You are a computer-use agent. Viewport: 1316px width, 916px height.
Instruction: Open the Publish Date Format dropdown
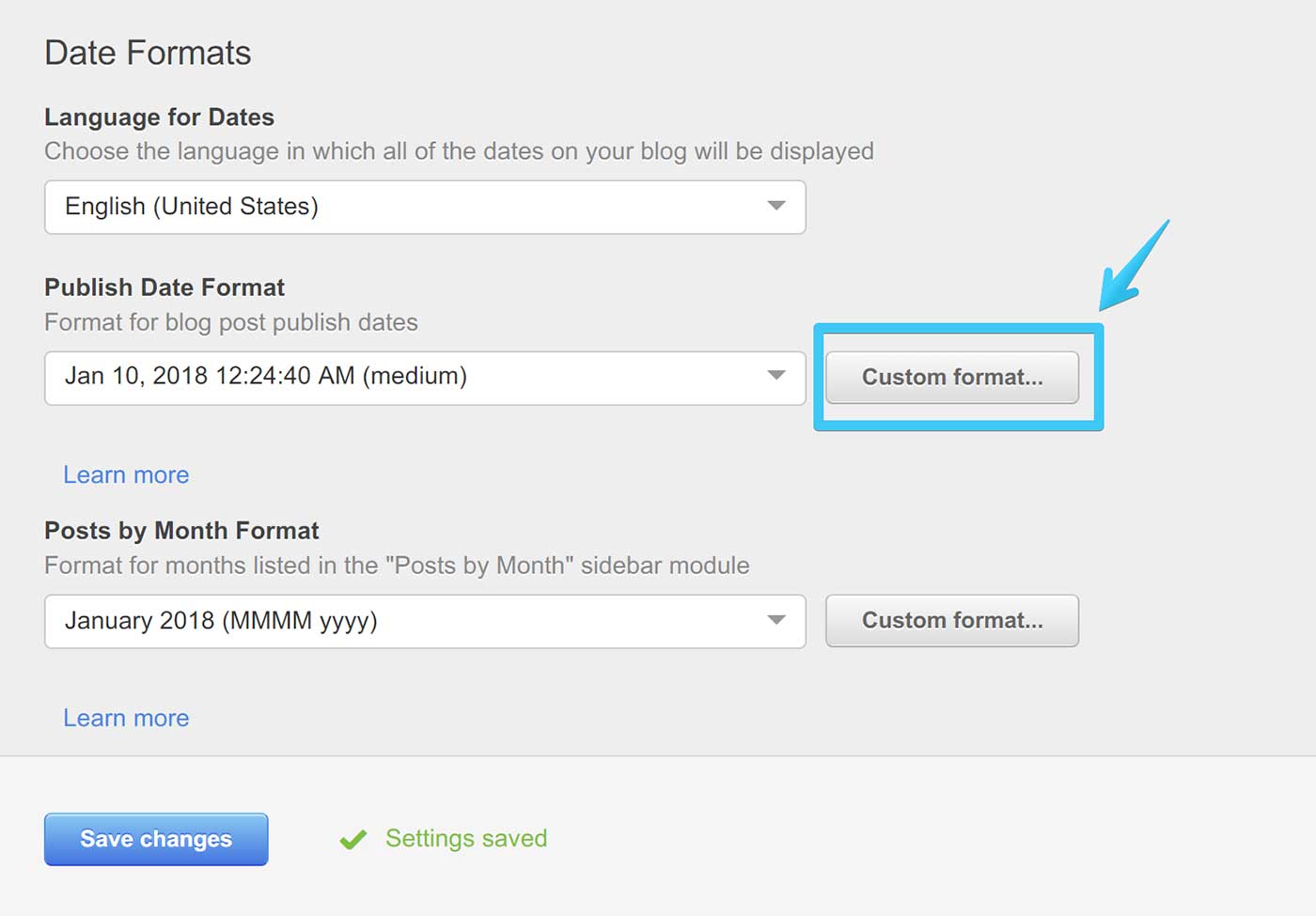pos(423,378)
